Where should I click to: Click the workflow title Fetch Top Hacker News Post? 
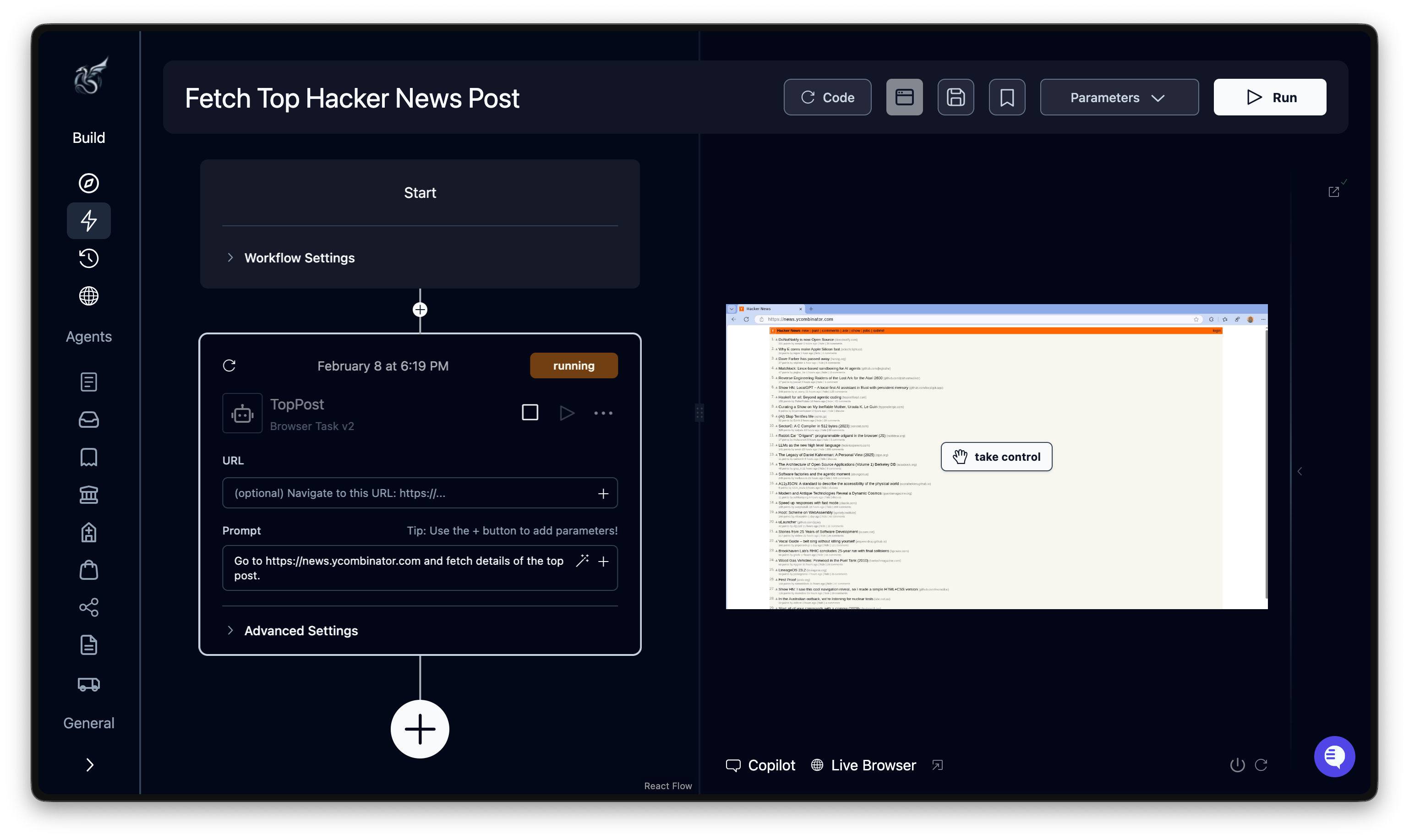tap(352, 98)
